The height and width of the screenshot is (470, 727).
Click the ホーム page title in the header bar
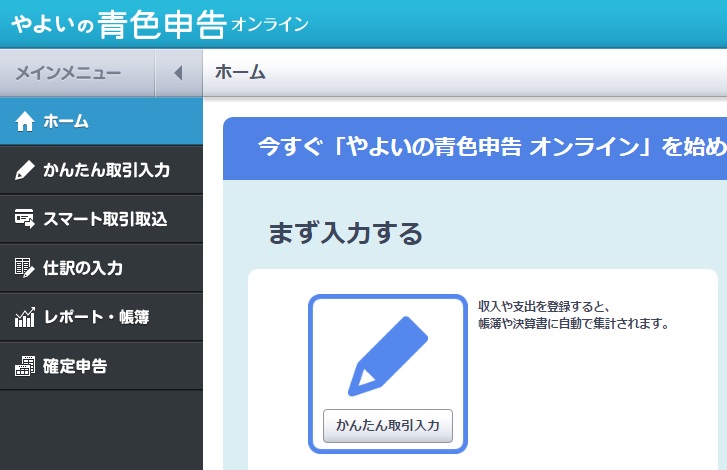(240, 72)
